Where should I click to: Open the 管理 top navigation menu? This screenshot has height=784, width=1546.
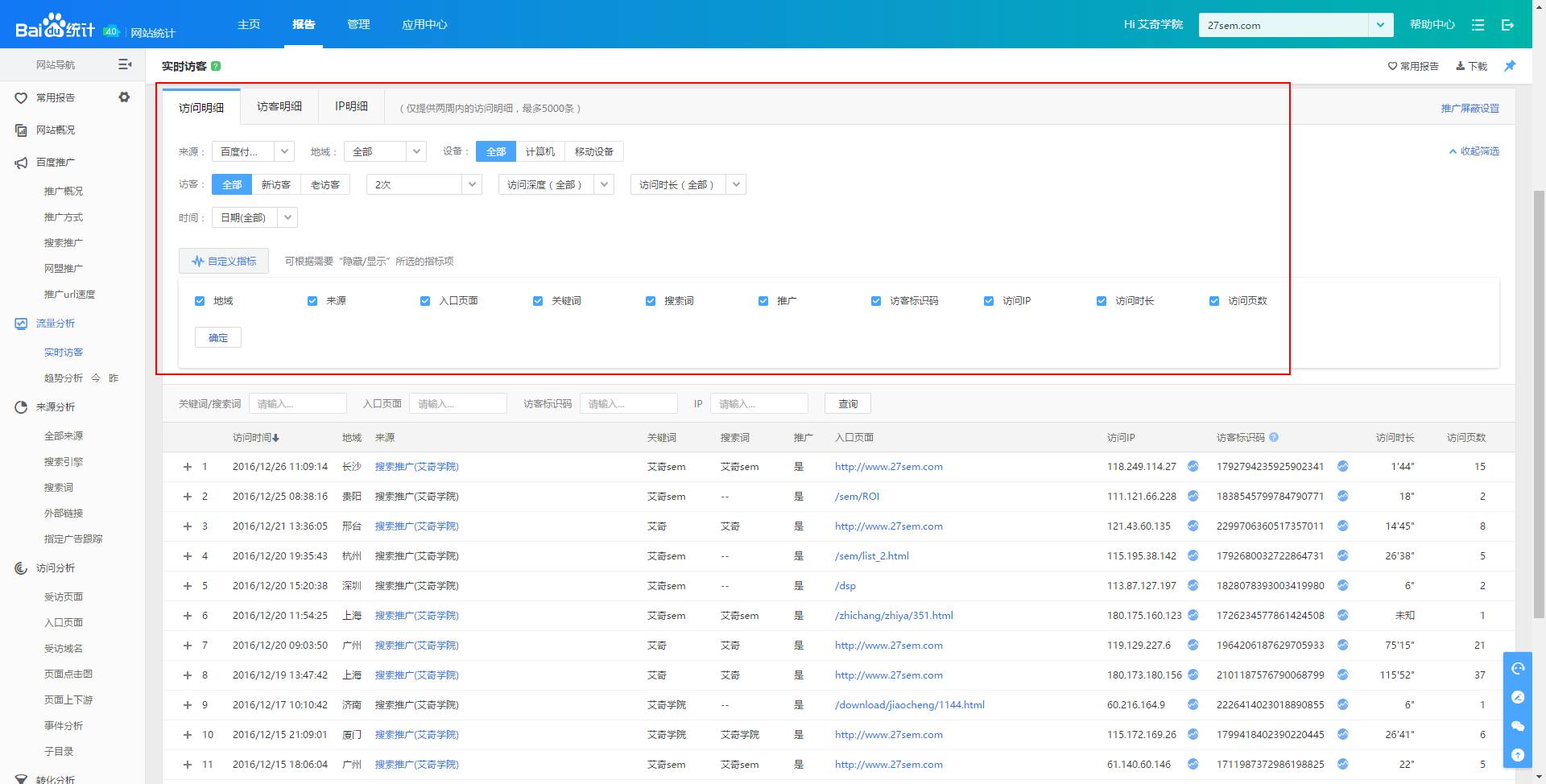[358, 24]
